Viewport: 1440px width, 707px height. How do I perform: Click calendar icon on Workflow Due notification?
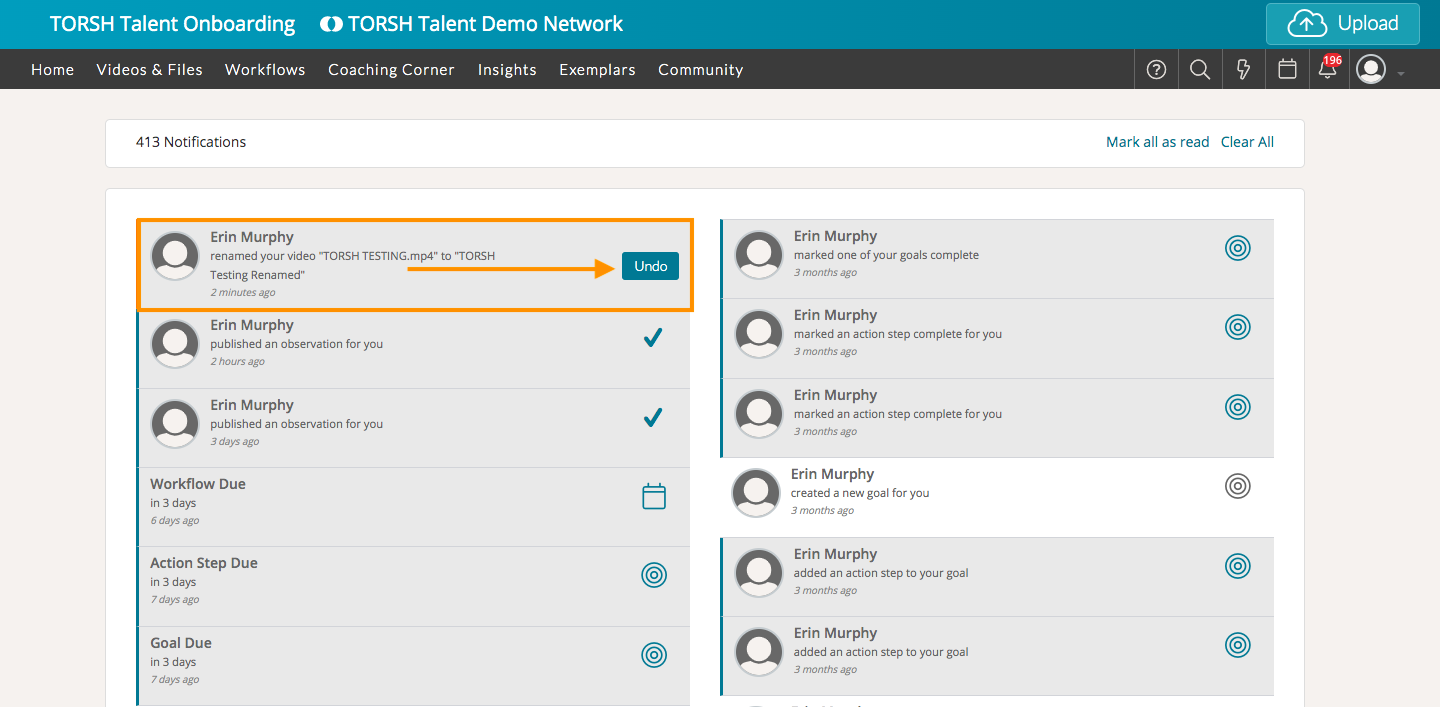(x=654, y=496)
